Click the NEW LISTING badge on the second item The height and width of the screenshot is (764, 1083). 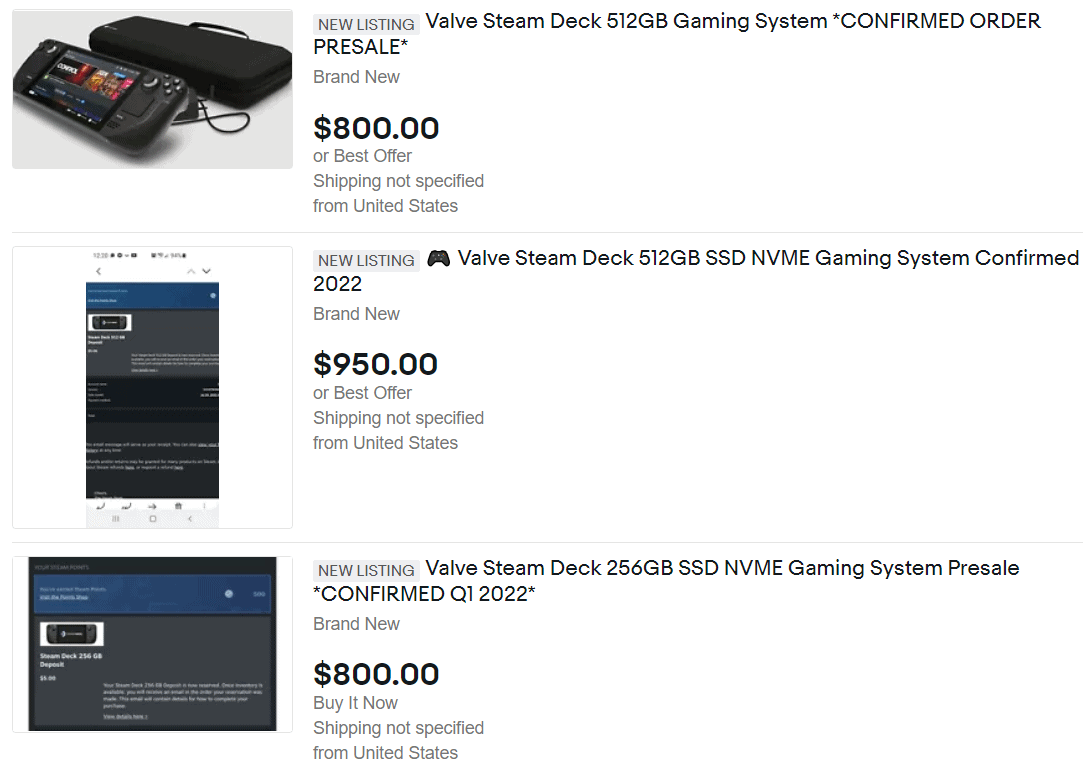[x=366, y=260]
